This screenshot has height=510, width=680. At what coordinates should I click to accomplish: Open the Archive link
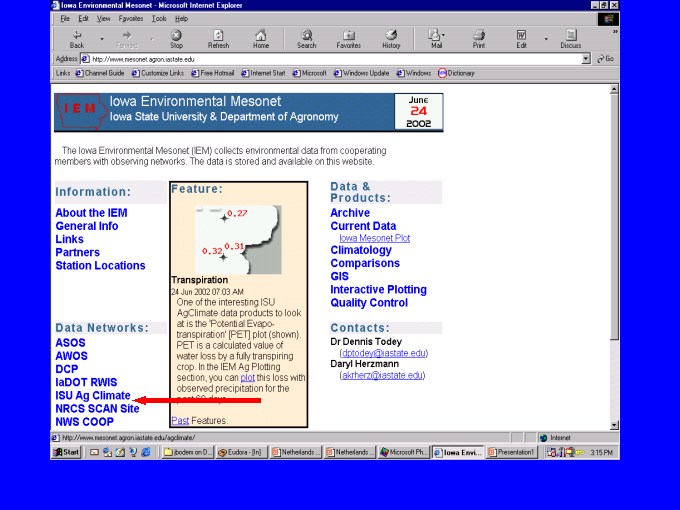(350, 213)
